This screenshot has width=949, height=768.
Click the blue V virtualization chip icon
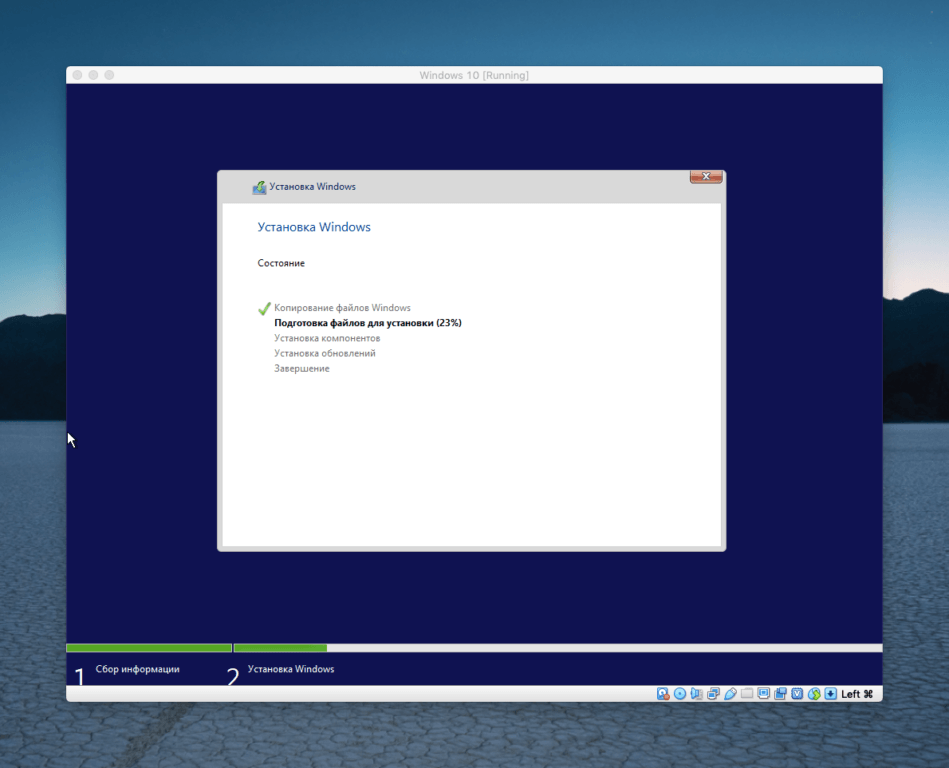797,694
